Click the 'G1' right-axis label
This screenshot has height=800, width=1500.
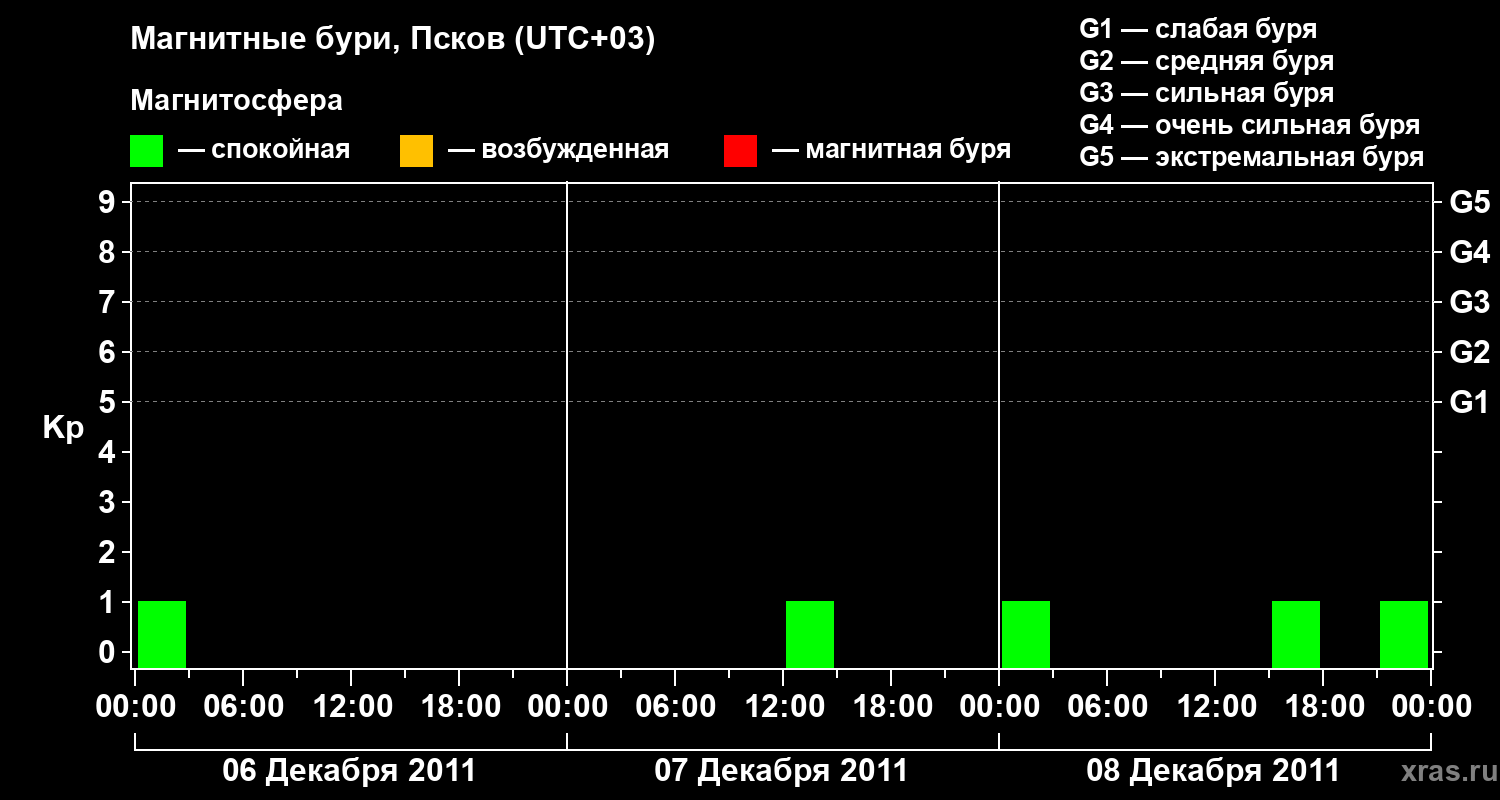(x=1470, y=402)
